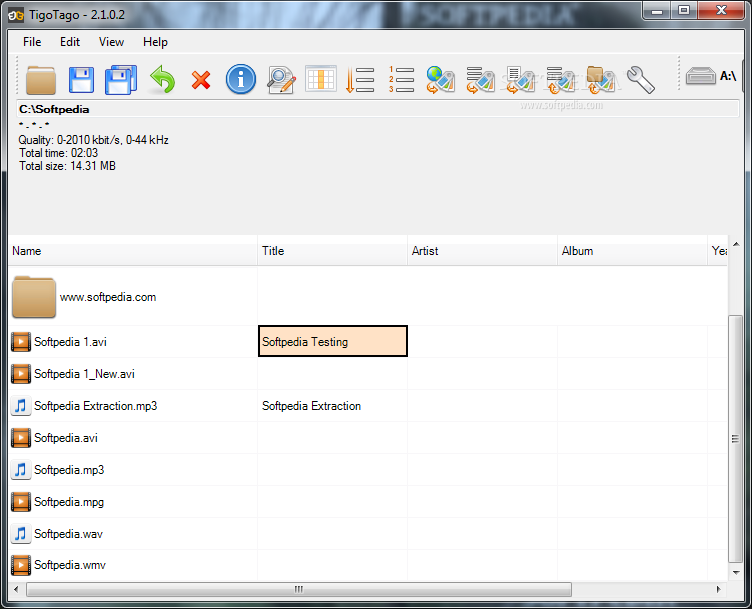The height and width of the screenshot is (609, 752).
Task: Click the sort list down-arrow icon
Action: point(360,80)
